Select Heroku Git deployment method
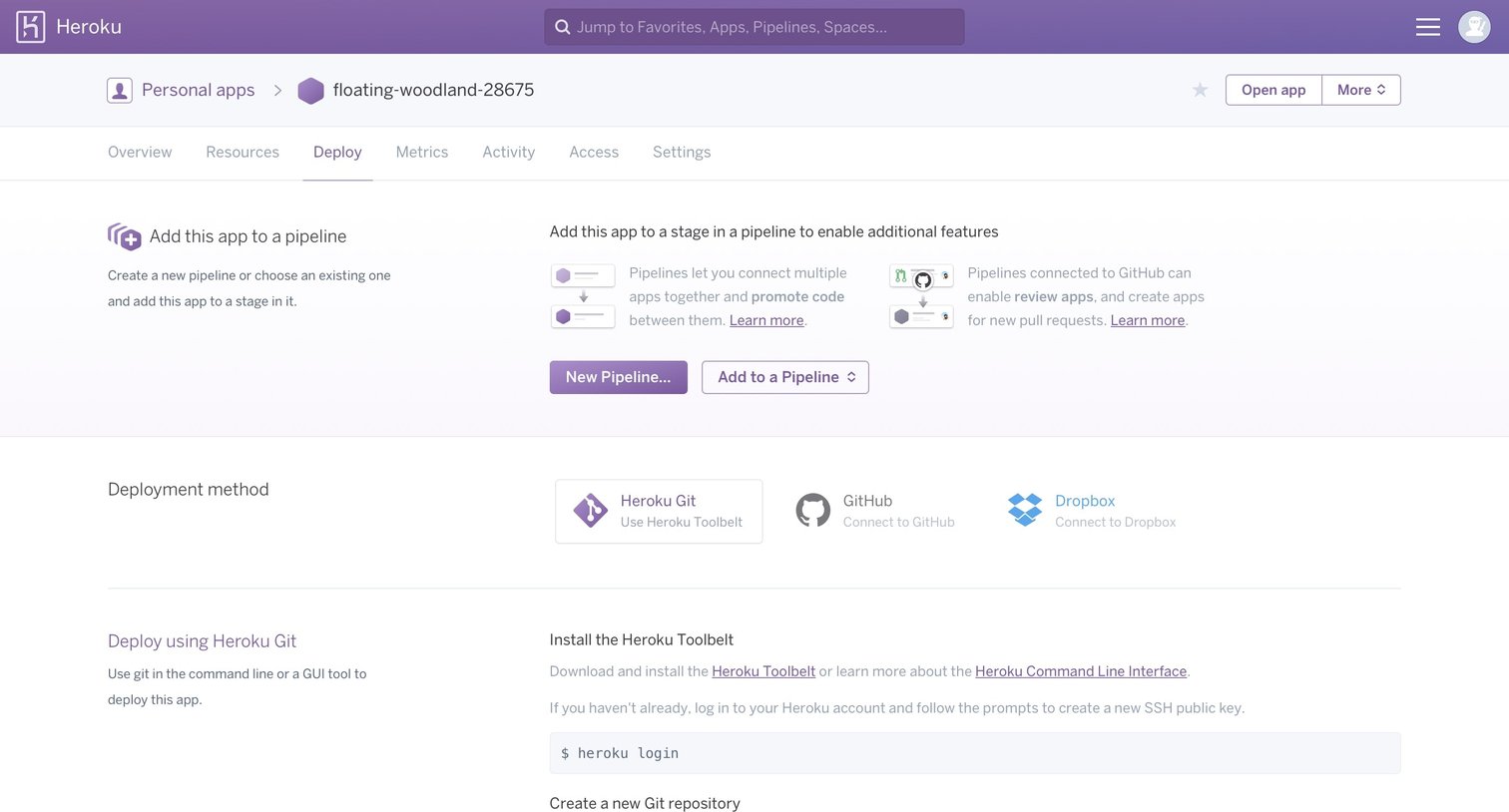 (659, 511)
